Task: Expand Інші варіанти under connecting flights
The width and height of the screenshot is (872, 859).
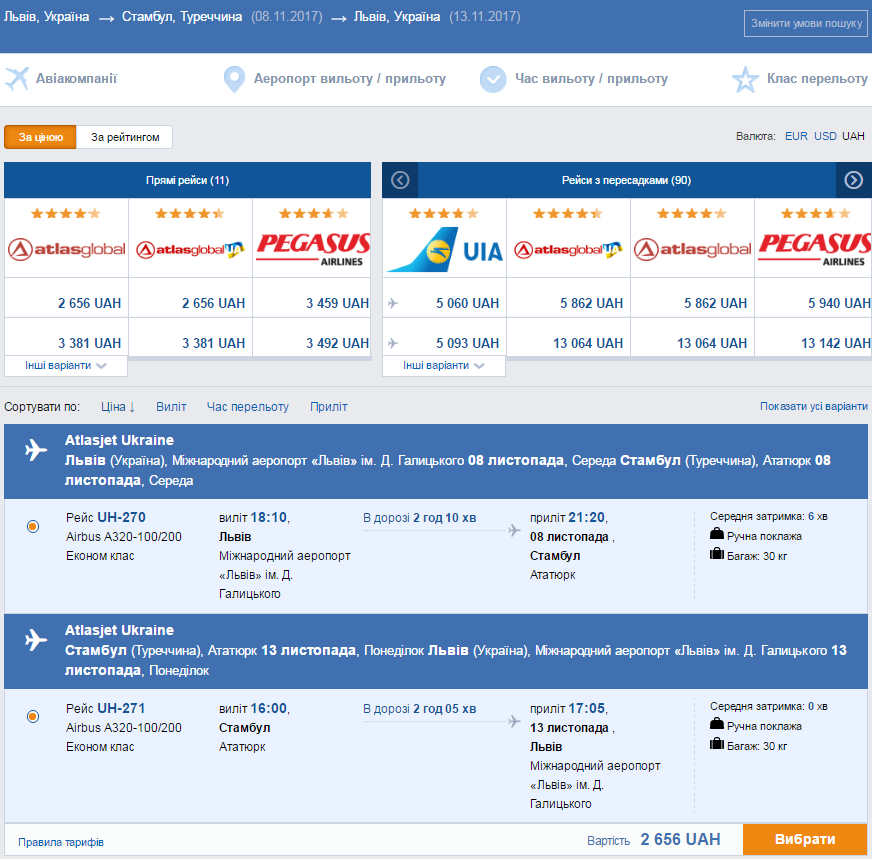Action: pos(444,365)
